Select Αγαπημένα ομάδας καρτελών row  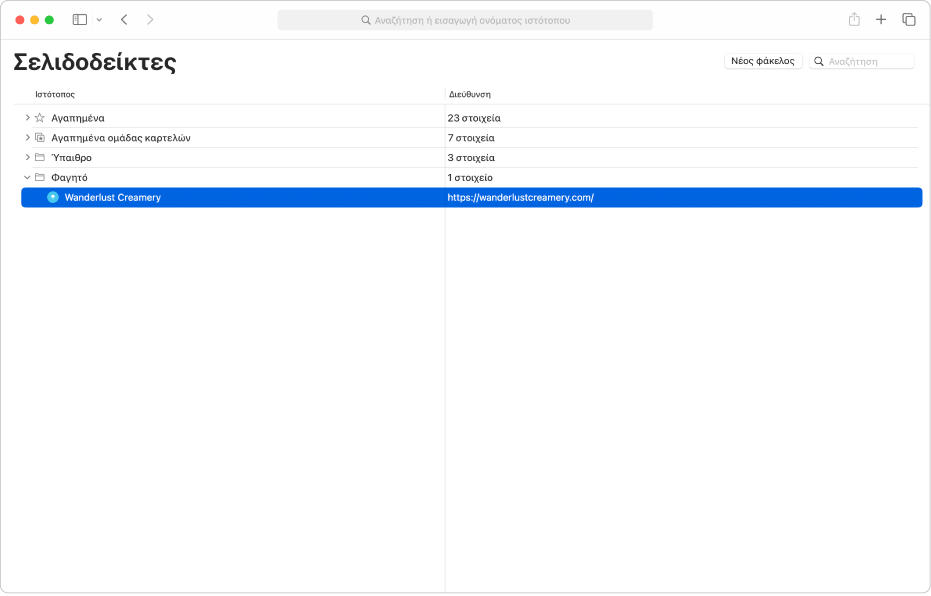coord(471,138)
